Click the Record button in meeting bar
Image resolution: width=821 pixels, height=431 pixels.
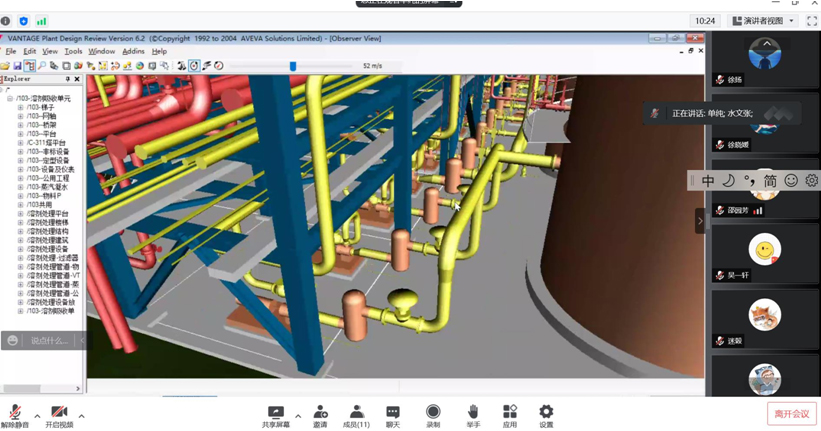click(x=433, y=415)
